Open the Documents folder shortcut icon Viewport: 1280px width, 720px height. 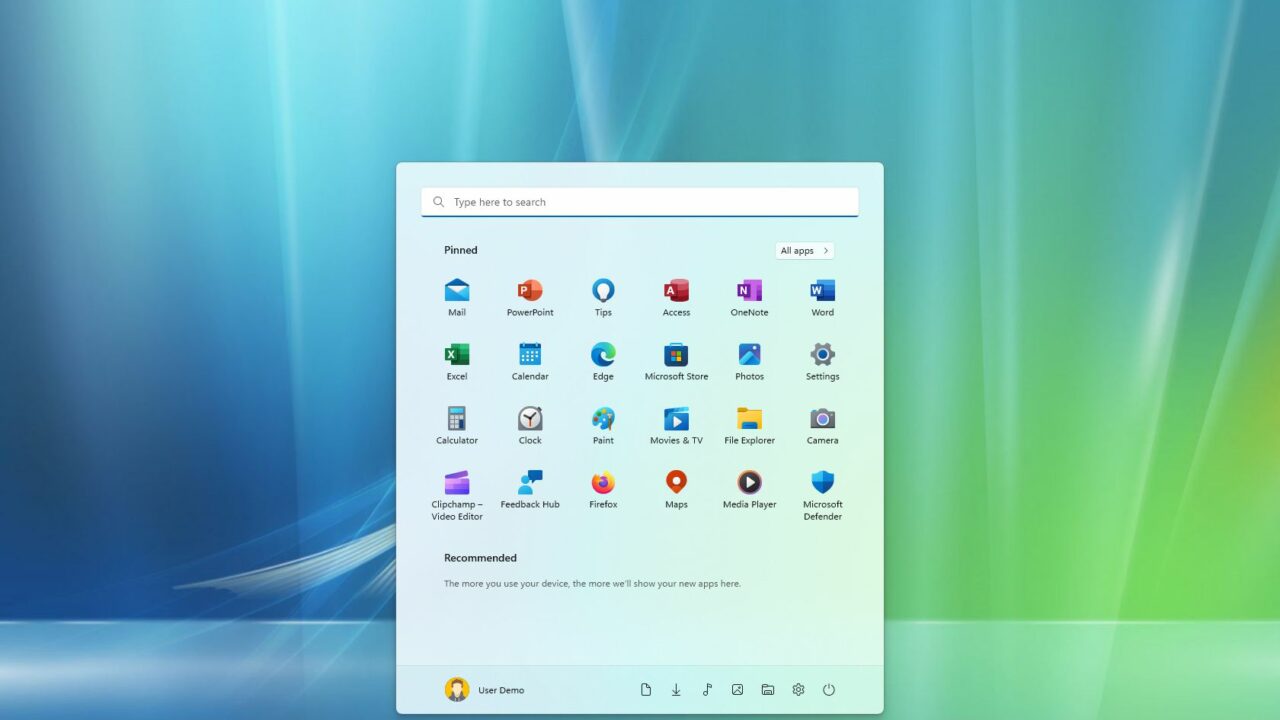click(646, 690)
